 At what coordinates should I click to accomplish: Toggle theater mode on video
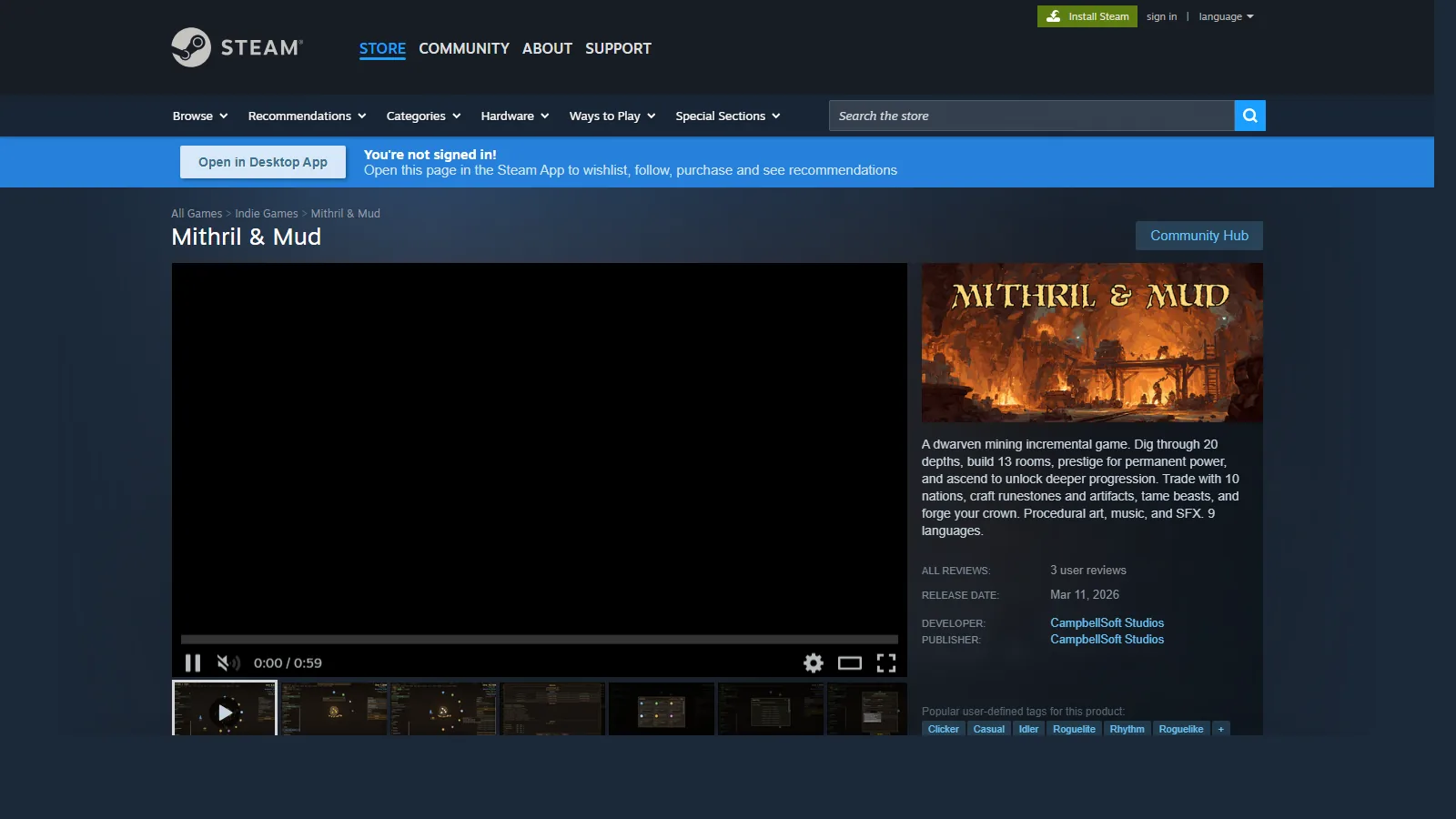coord(850,662)
